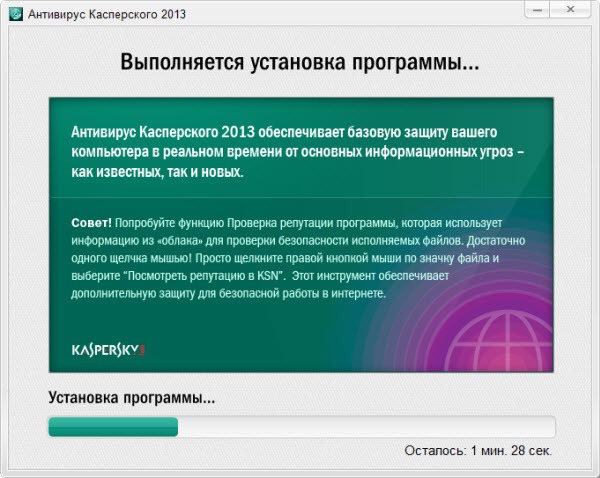Click remaining time "Осталось: 1 мин. 28 сек."
Screen dimensions: 600x478
(478, 450)
